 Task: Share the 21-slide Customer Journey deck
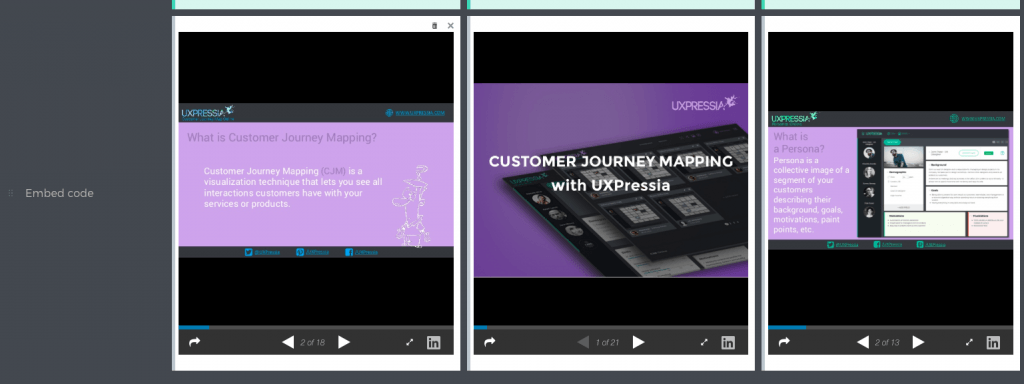pyautogui.click(x=490, y=342)
